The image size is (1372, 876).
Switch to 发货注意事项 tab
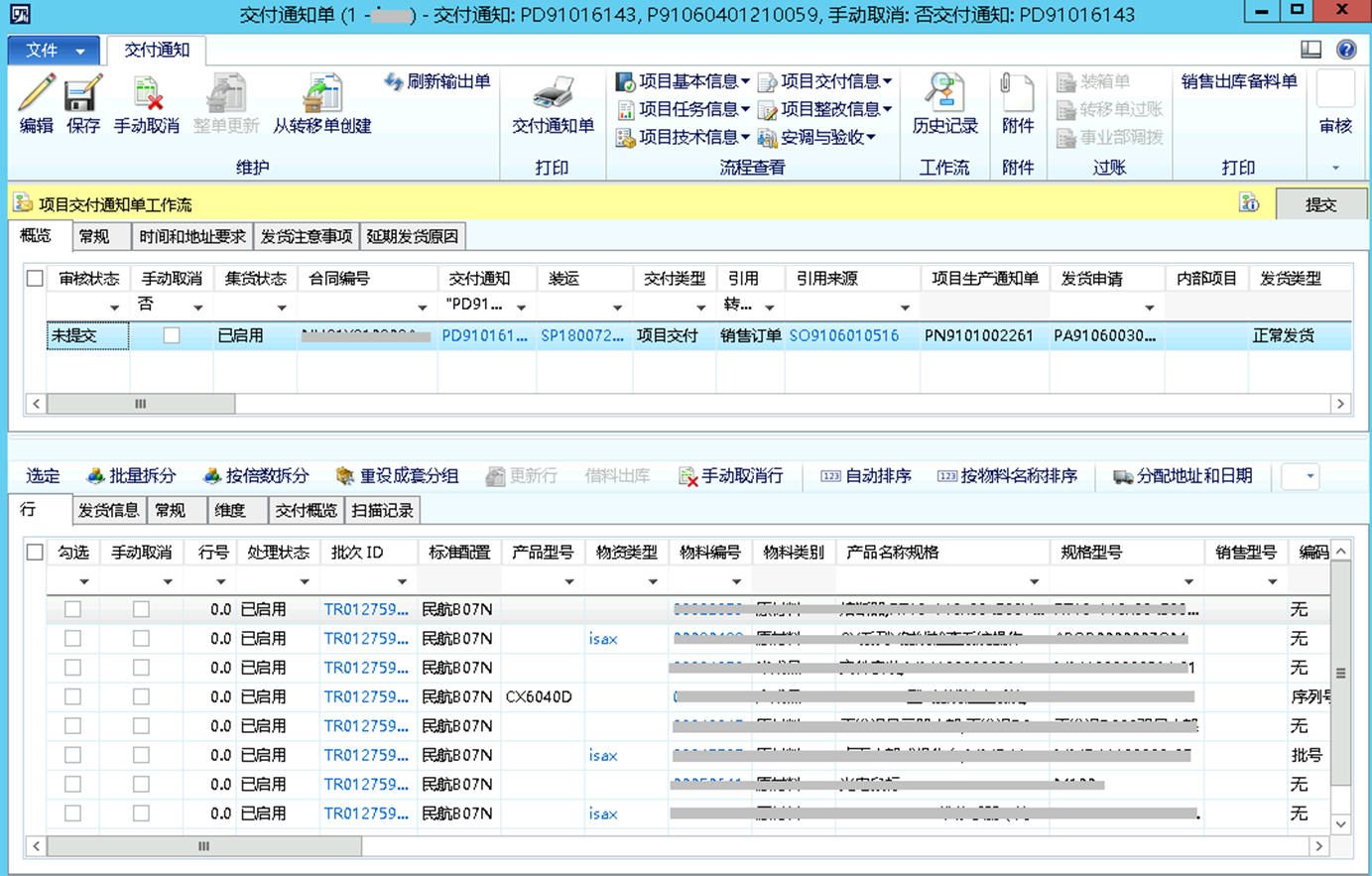tap(307, 236)
